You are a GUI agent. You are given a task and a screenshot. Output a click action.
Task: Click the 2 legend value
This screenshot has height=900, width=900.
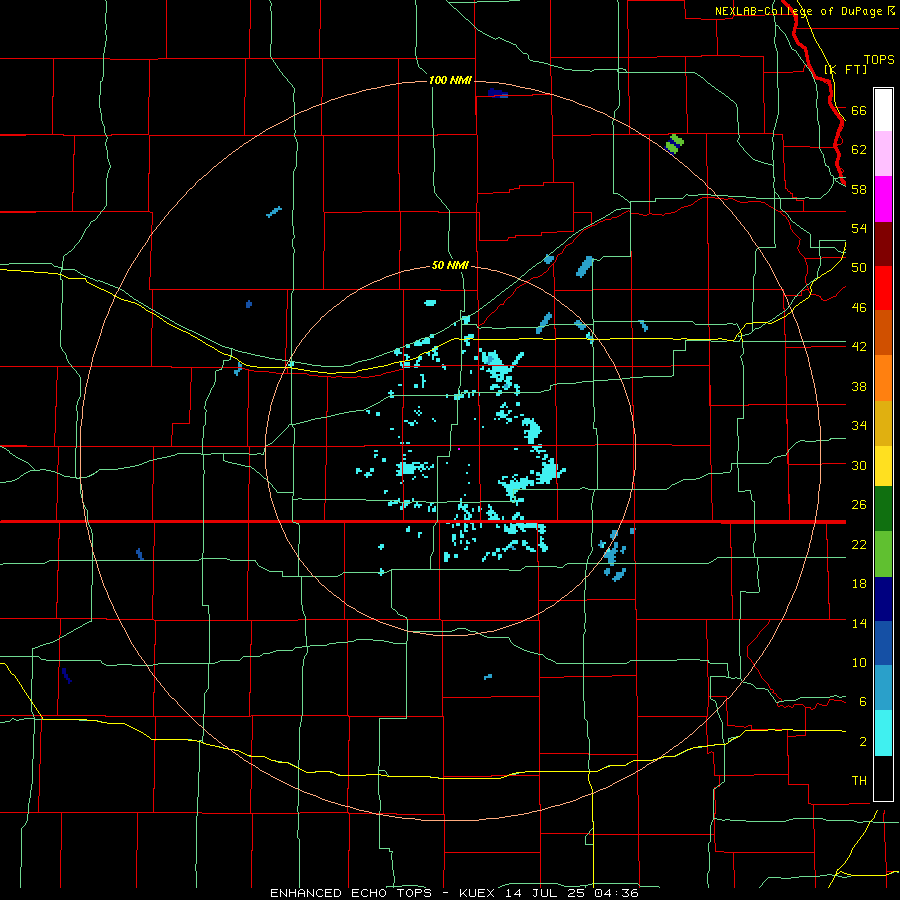coord(863,742)
